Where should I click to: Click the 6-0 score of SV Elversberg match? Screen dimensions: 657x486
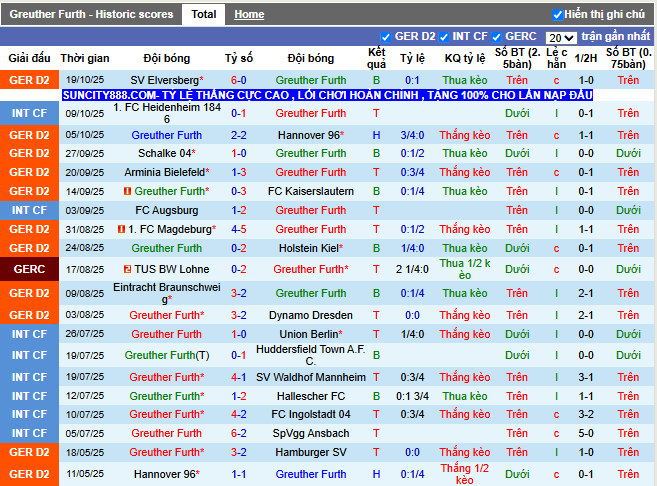239,79
